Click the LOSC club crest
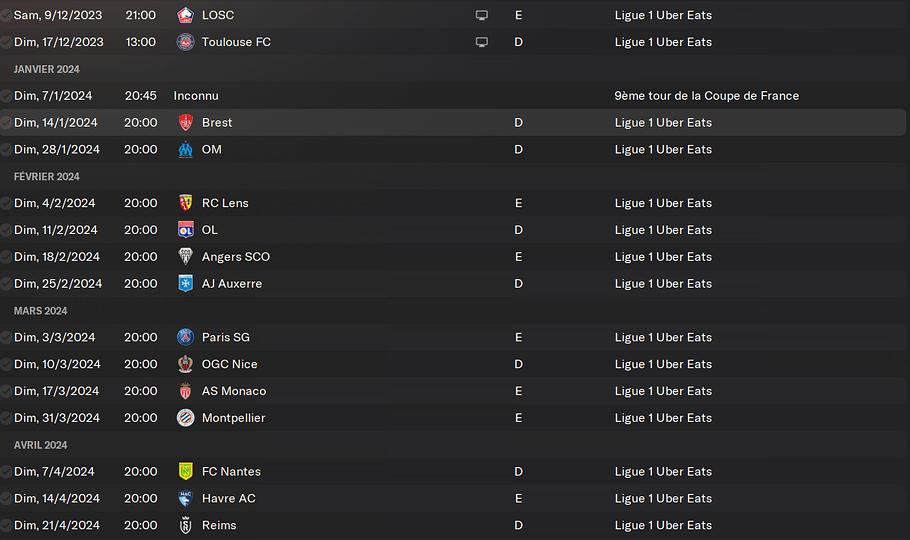Screen dimensions: 910x540 (185, 15)
